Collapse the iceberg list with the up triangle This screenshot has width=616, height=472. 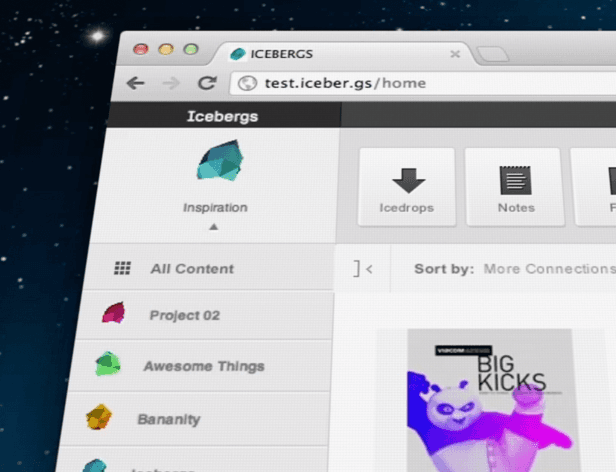click(213, 227)
